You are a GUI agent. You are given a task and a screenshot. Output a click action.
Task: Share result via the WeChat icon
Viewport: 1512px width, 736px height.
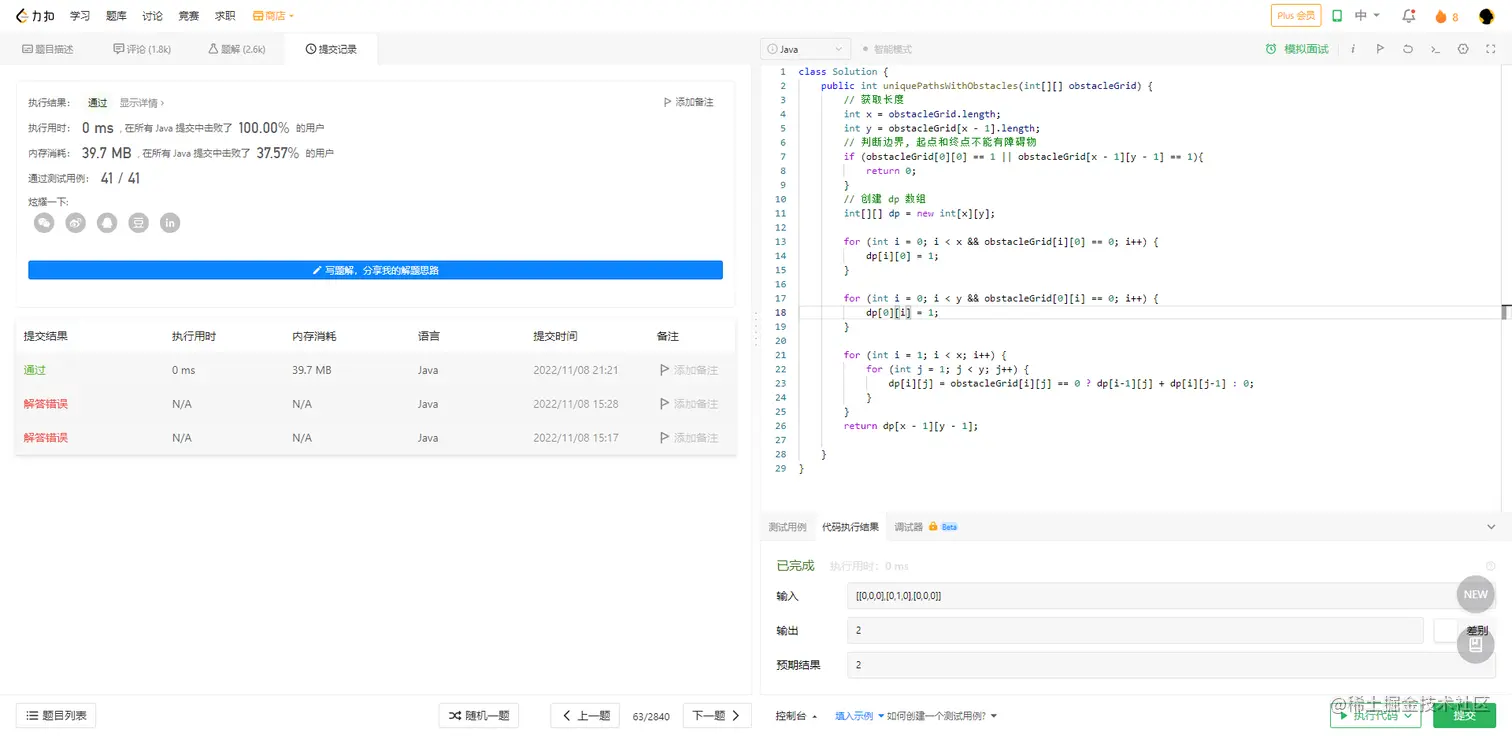coord(44,223)
